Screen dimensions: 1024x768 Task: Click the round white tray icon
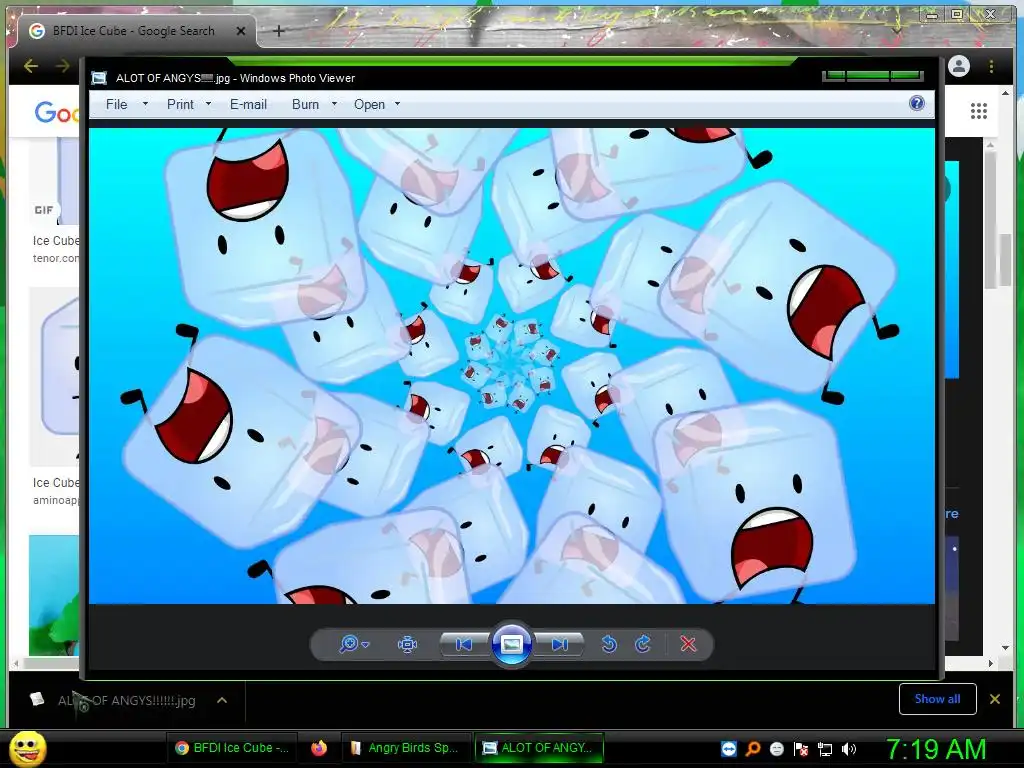point(776,749)
